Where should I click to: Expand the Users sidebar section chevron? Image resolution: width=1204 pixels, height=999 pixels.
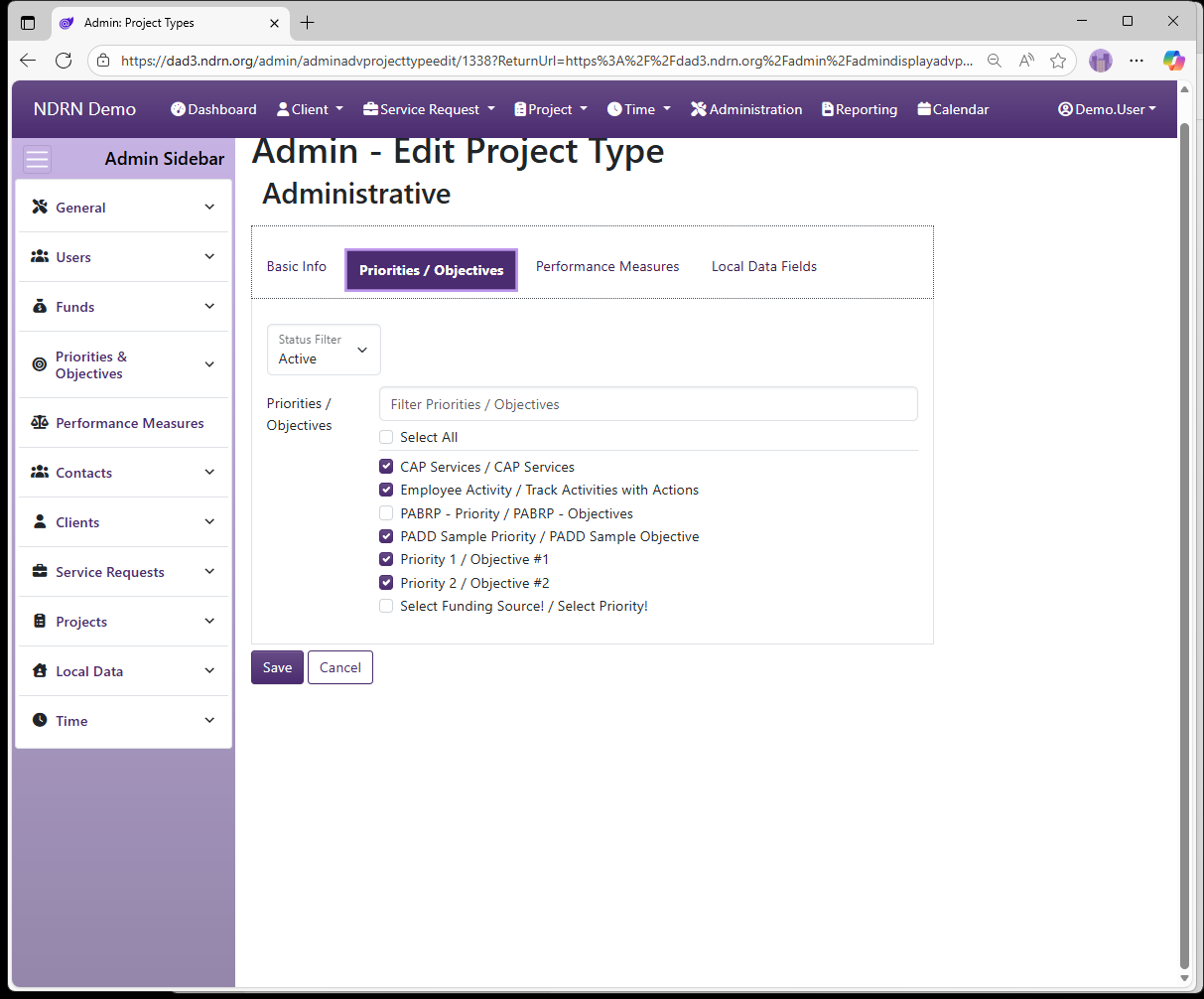[209, 256]
